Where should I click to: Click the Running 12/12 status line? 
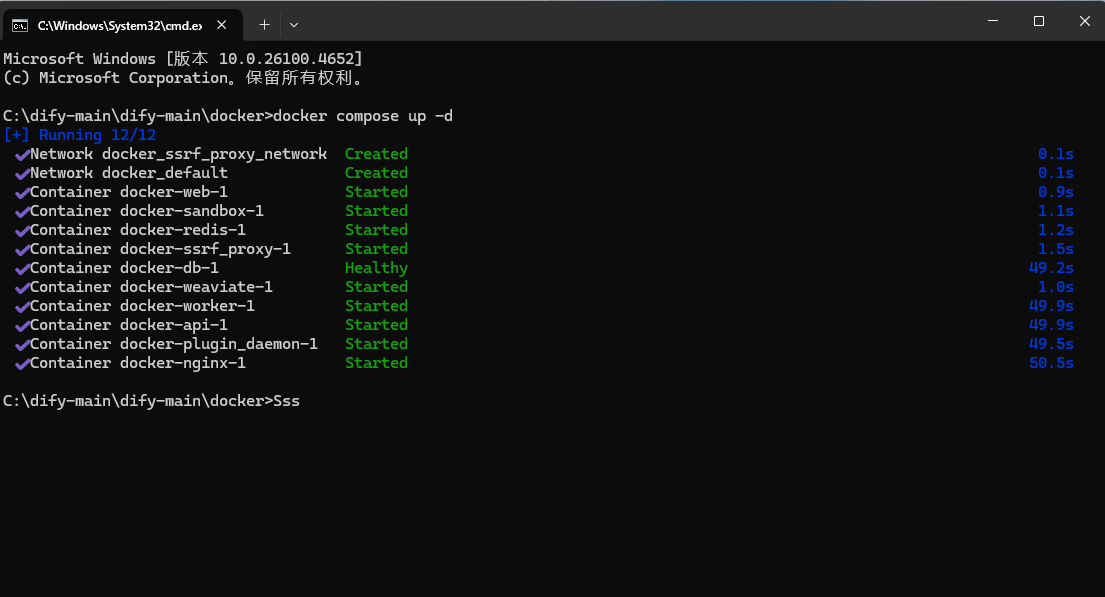(80, 134)
